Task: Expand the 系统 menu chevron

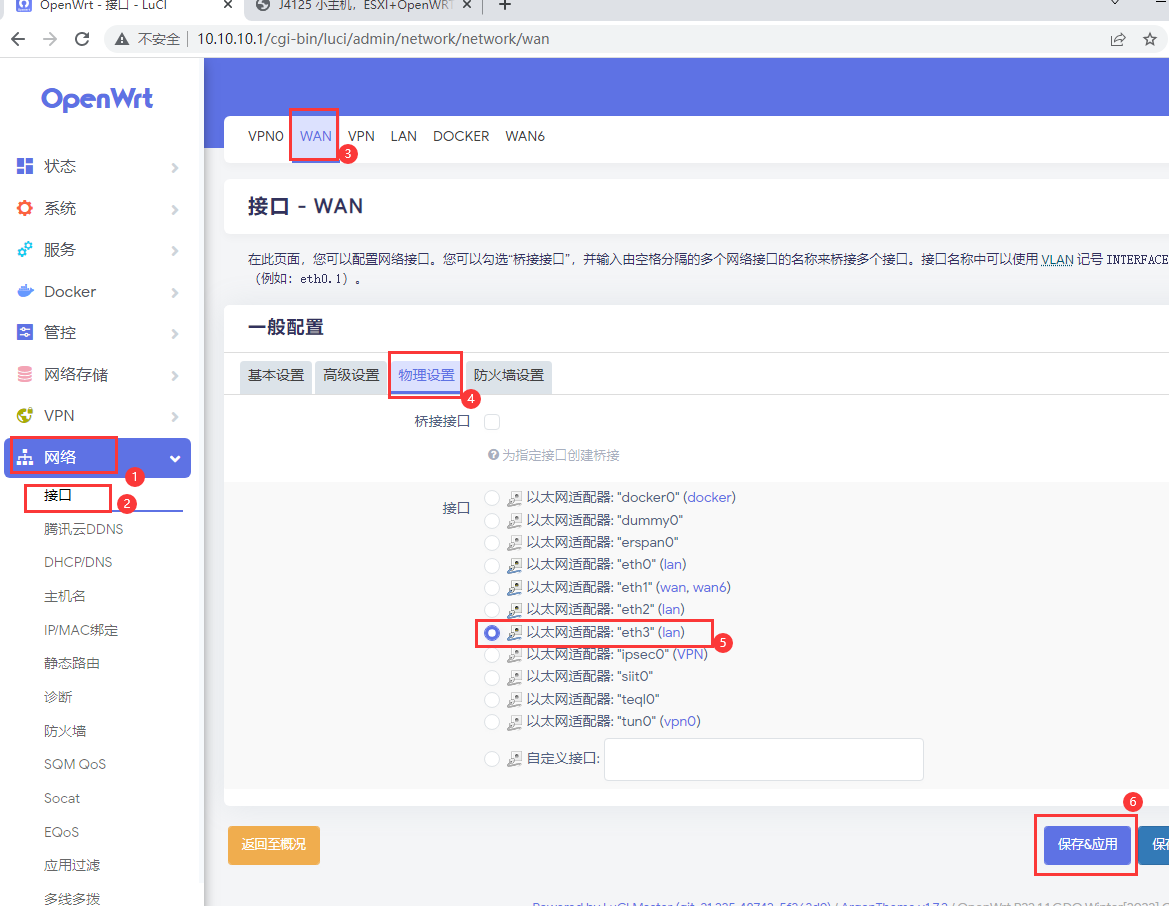Action: click(x=175, y=210)
